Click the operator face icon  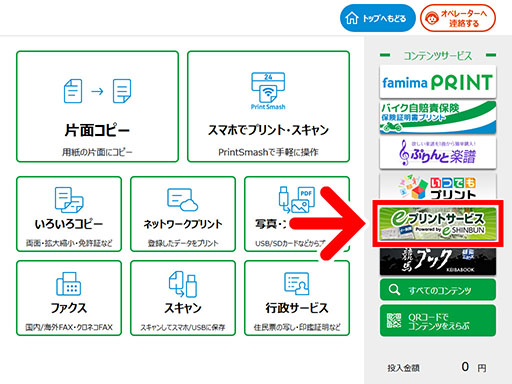point(432,18)
